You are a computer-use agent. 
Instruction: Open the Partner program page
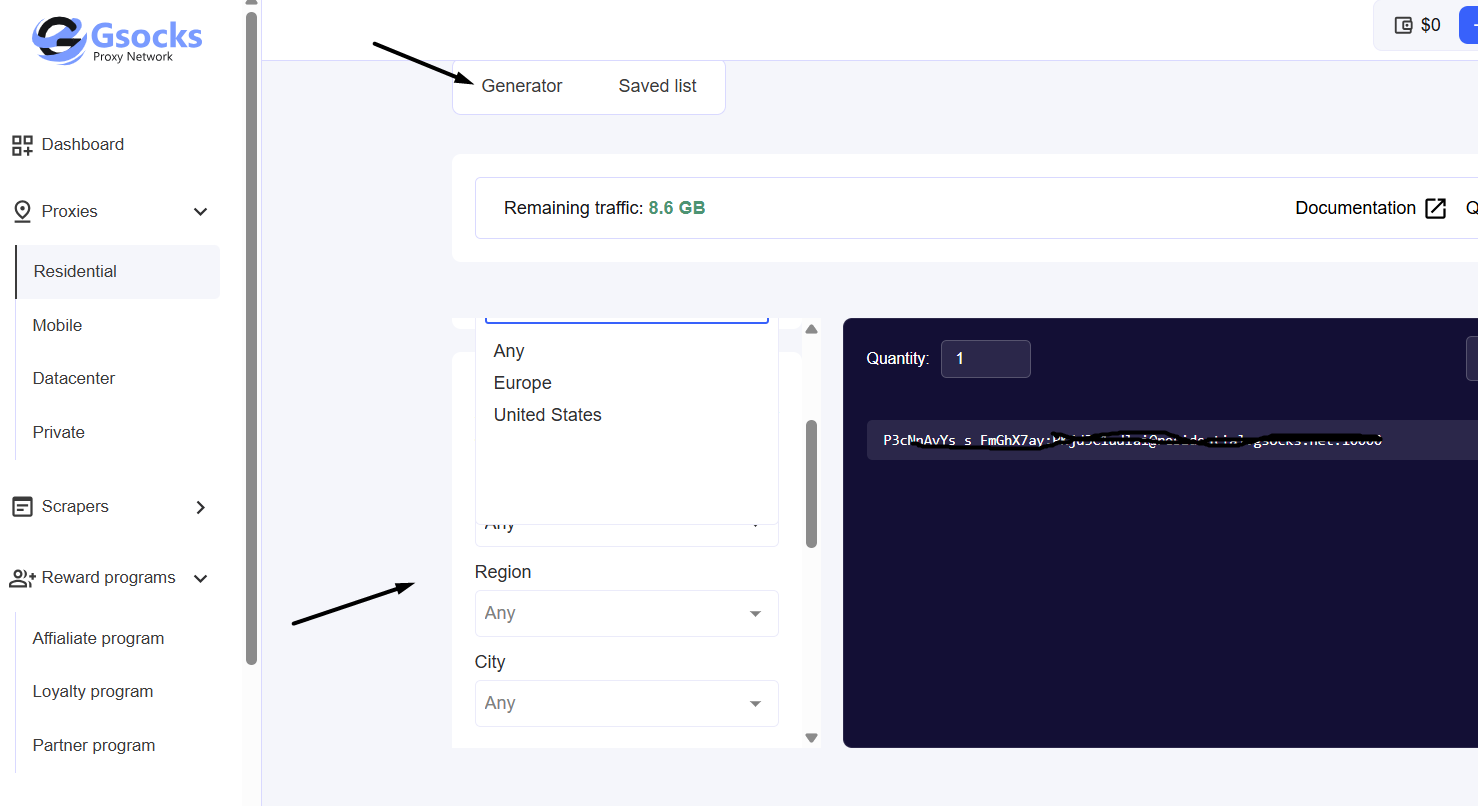pyautogui.click(x=94, y=746)
